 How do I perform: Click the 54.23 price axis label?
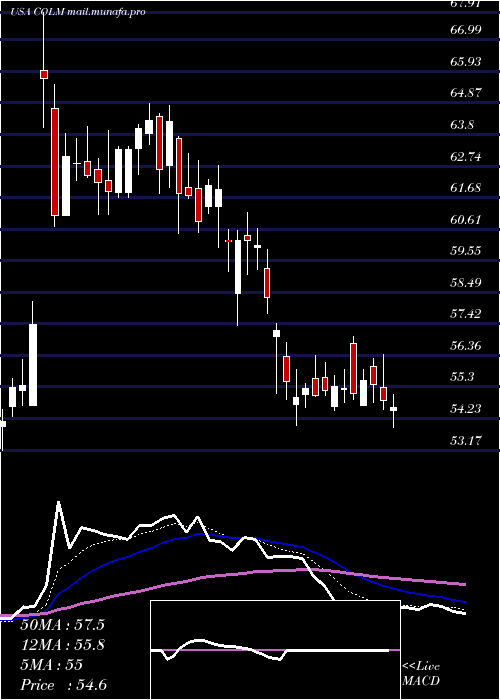[x=466, y=409]
